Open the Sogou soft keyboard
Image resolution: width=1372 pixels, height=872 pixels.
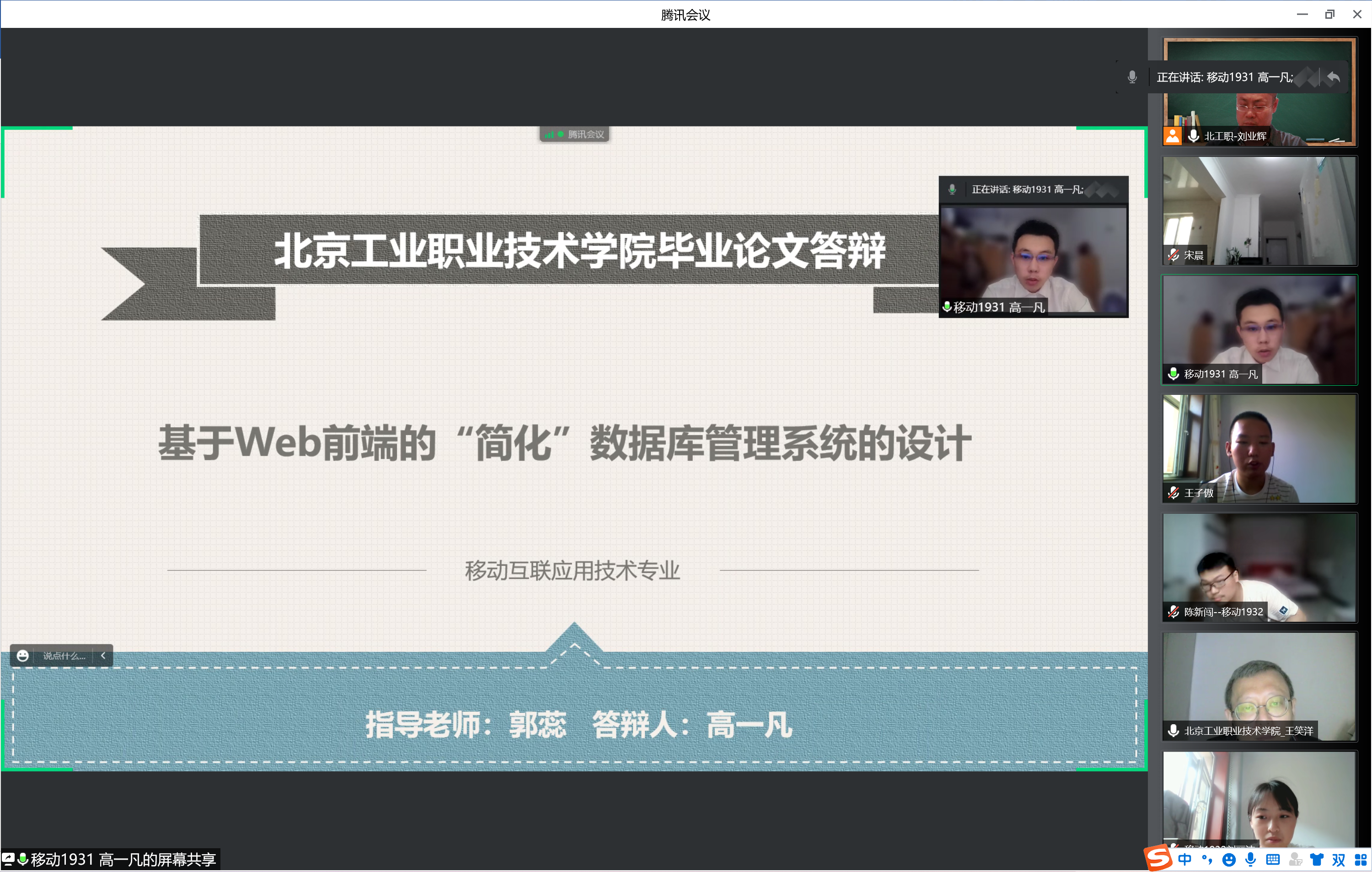pyautogui.click(x=1273, y=860)
